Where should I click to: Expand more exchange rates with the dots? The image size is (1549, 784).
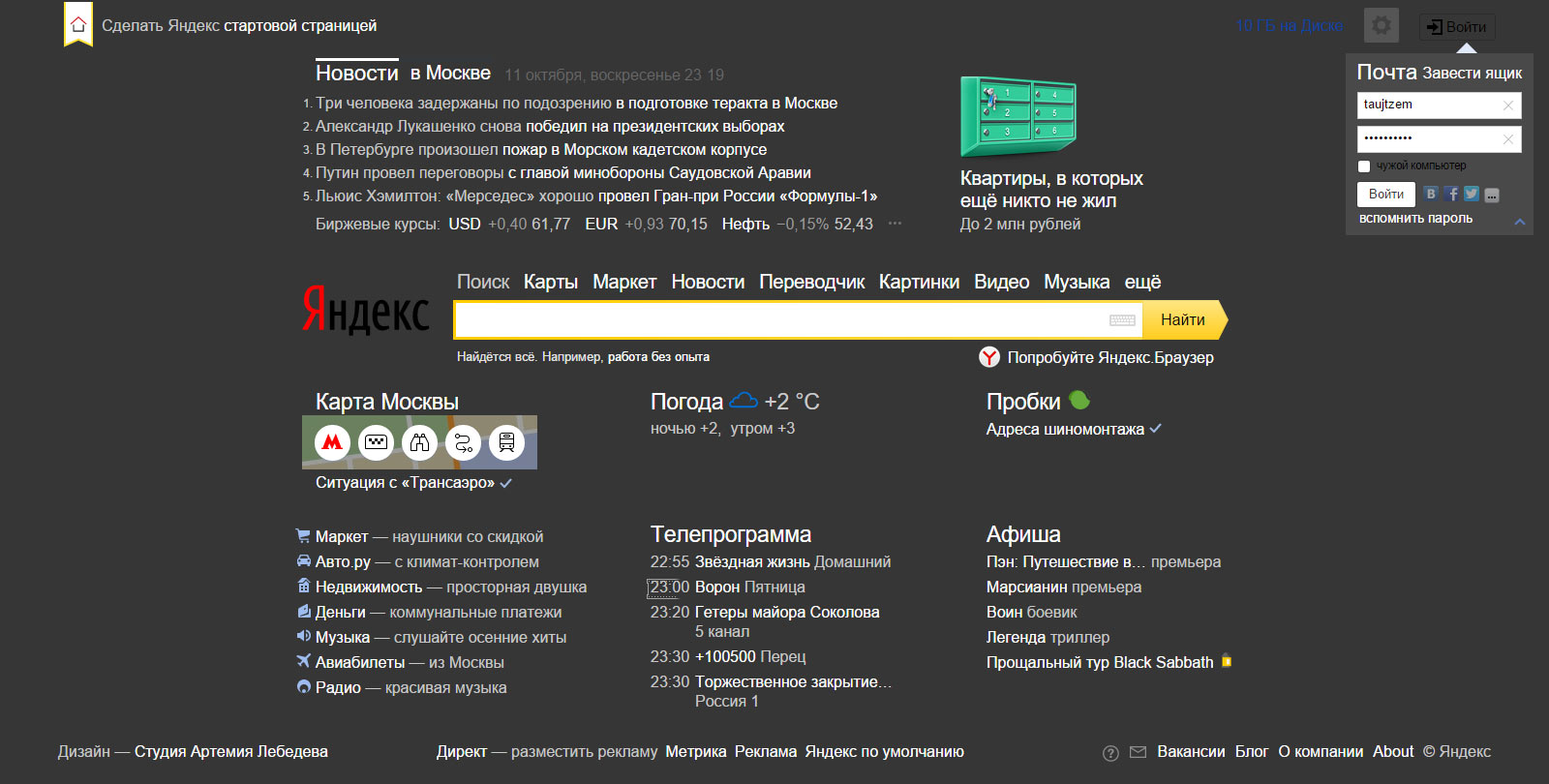[x=895, y=224]
